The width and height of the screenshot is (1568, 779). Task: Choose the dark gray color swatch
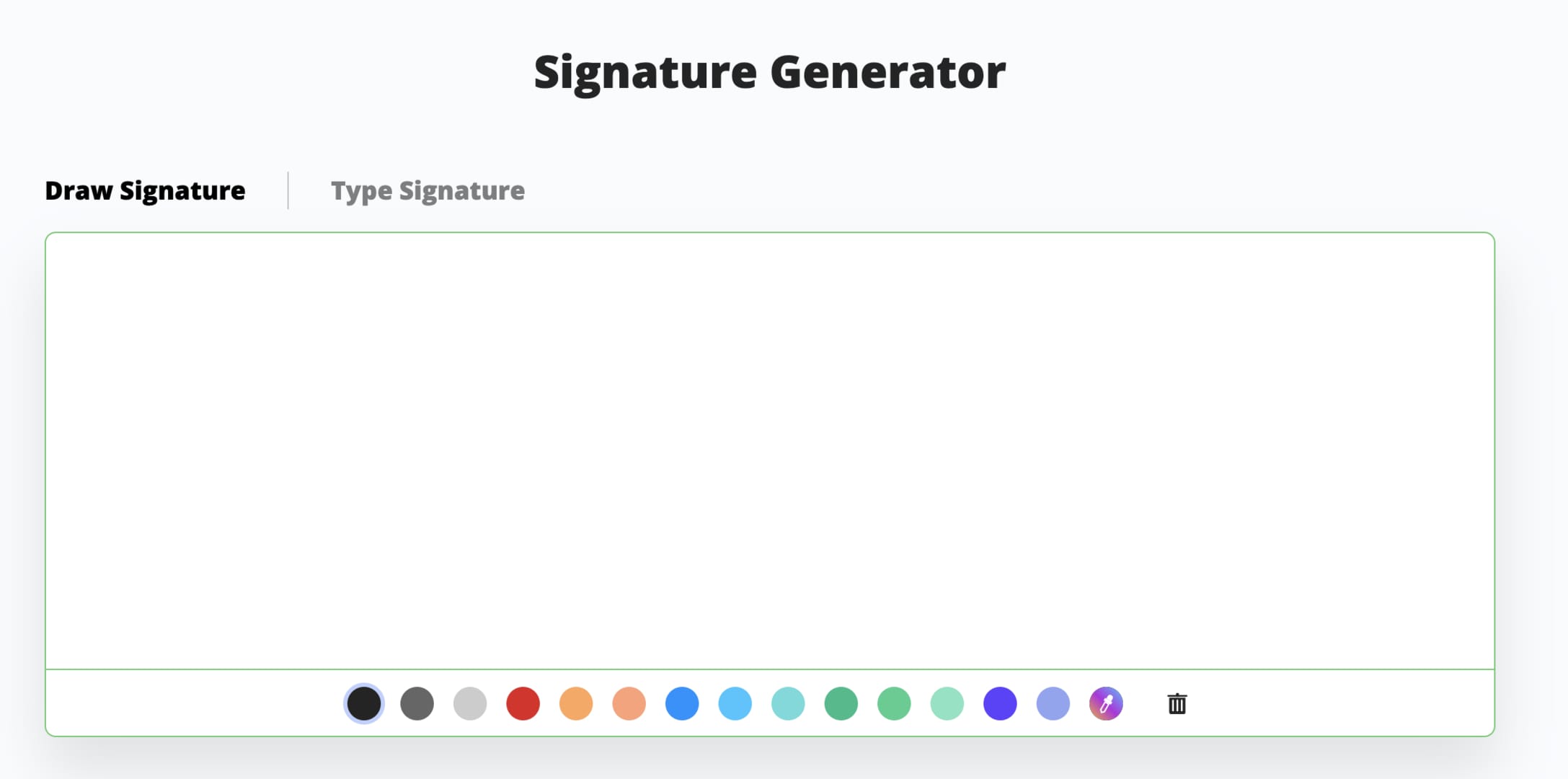417,703
